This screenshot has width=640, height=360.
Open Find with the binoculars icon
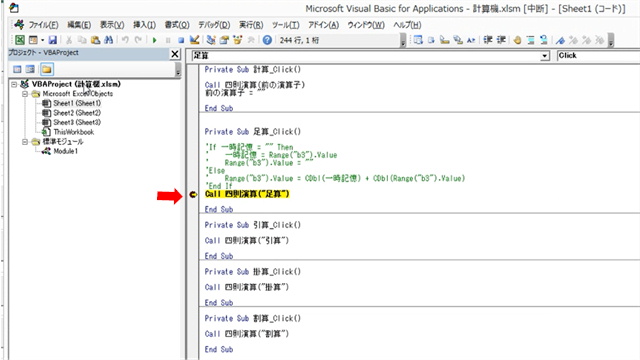[x=108, y=40]
